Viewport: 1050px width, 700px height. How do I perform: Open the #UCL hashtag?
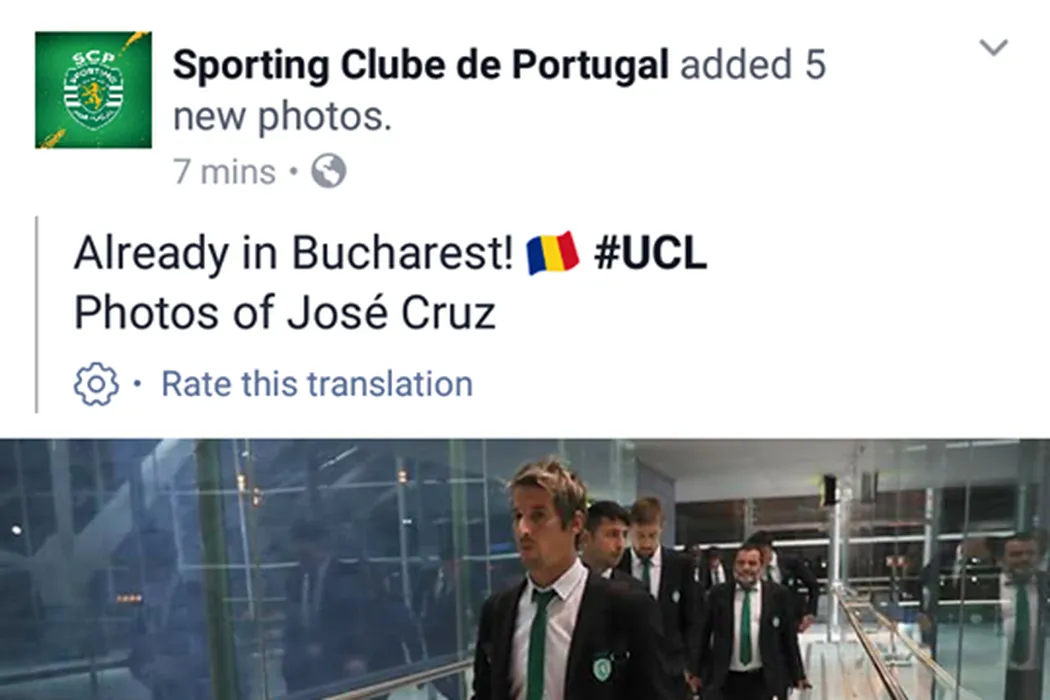[650, 254]
